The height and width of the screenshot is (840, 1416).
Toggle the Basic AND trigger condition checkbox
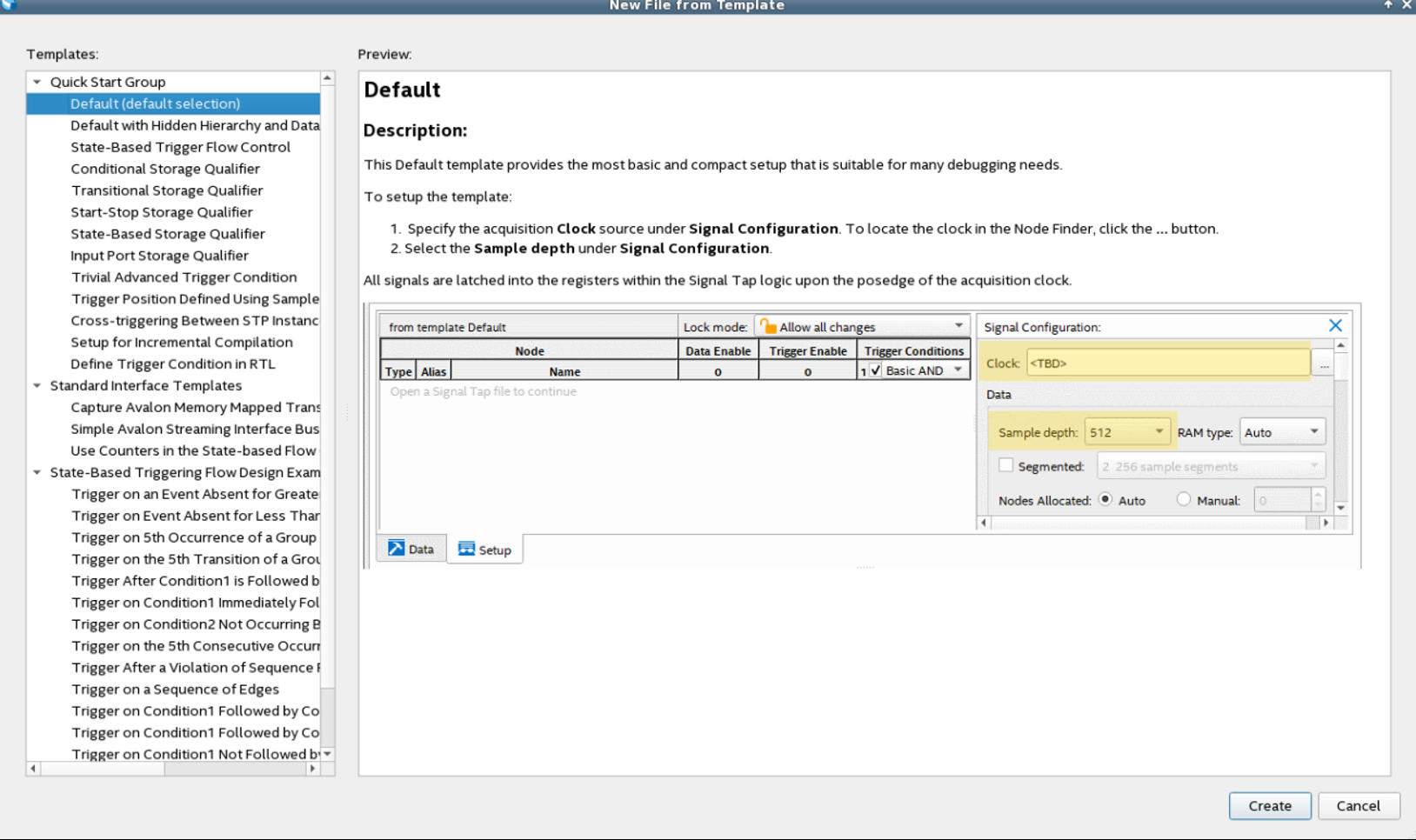876,370
